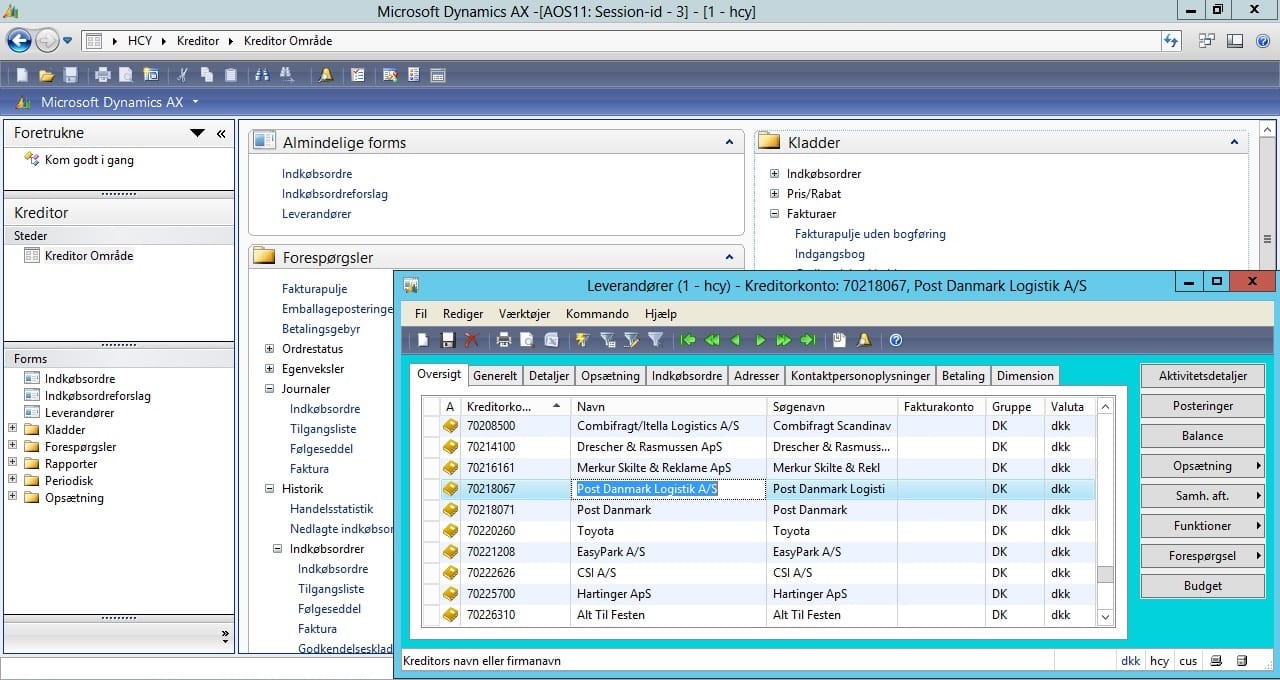Open the Værktøjer menu in Leverandører window
This screenshot has height=680, width=1280.
[x=525, y=313]
